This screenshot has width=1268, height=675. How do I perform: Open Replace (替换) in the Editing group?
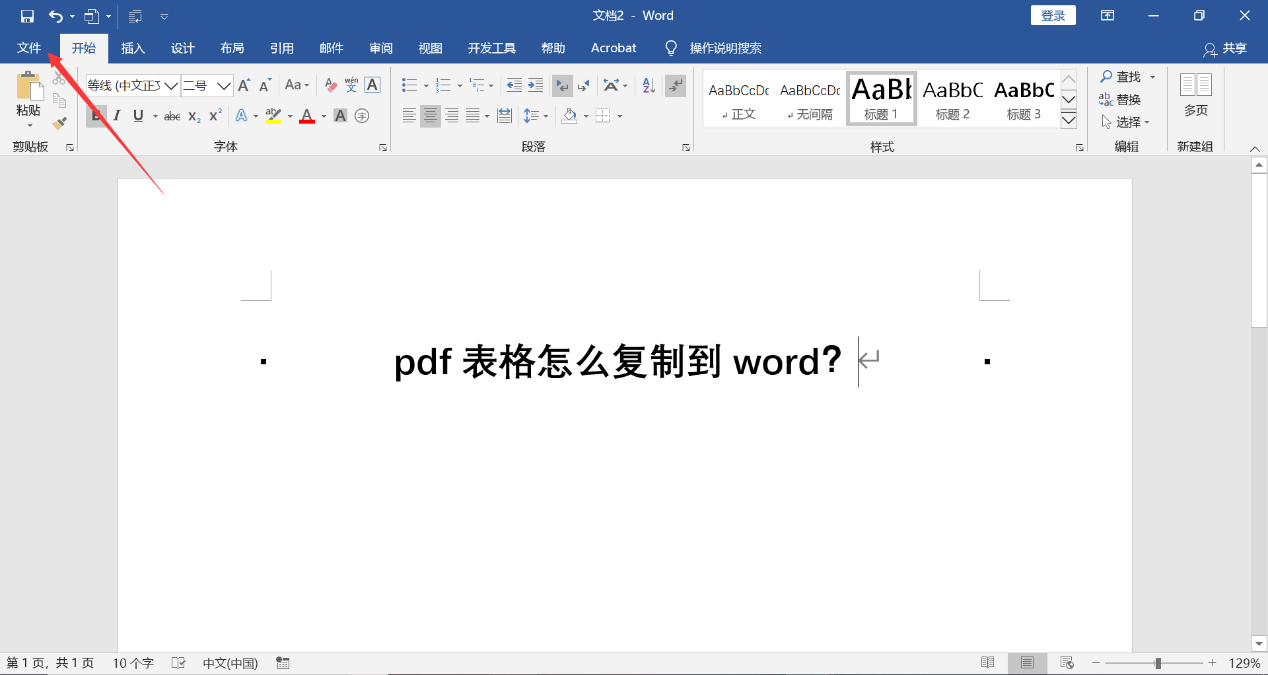1120,99
